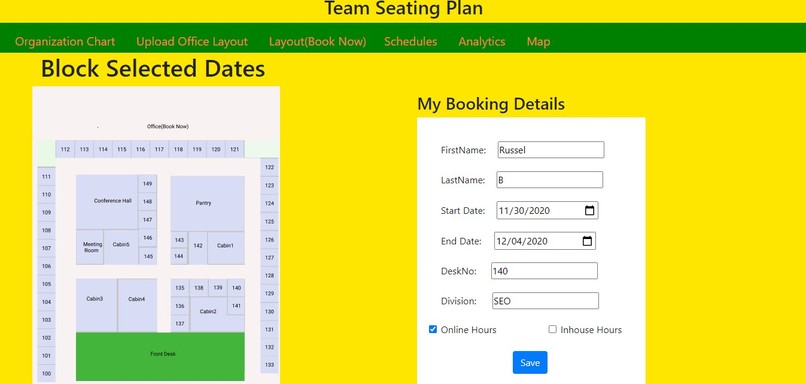806x384 pixels.
Task: Open the Map menu item
Action: [538, 42]
